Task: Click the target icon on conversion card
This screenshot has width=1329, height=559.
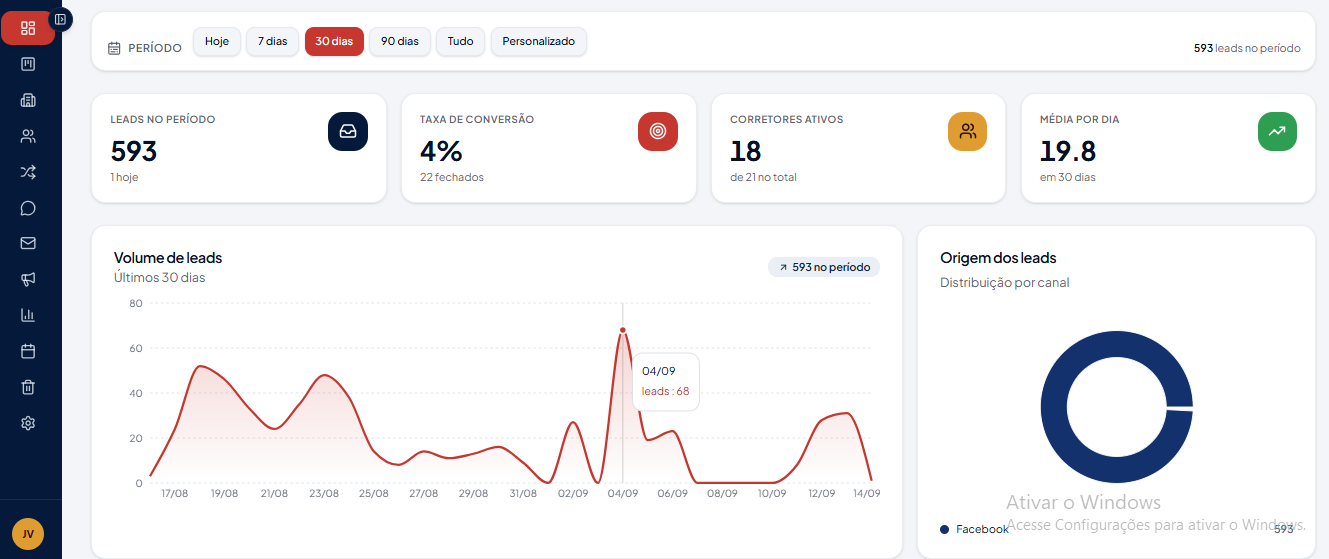Action: tap(658, 131)
